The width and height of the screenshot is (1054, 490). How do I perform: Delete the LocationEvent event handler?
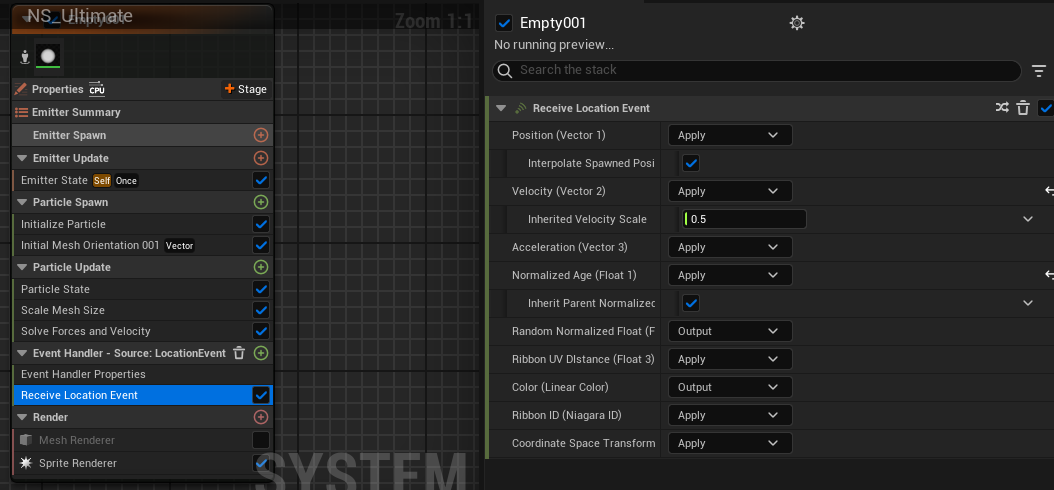(239, 353)
